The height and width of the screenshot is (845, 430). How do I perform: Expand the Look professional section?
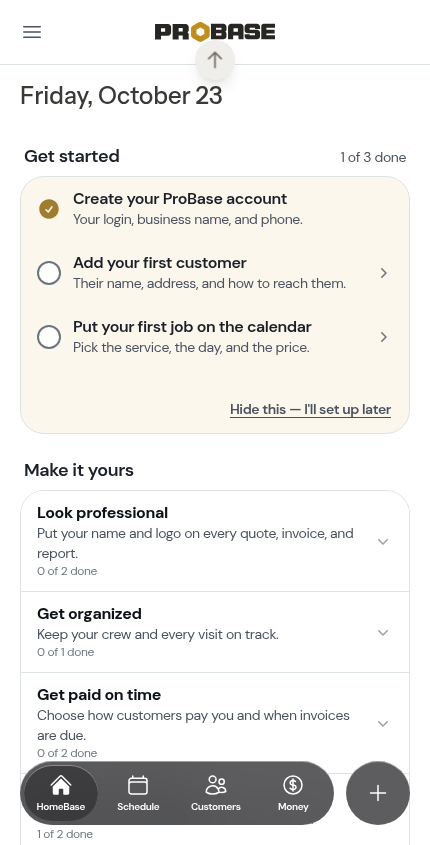pyautogui.click(x=215, y=541)
